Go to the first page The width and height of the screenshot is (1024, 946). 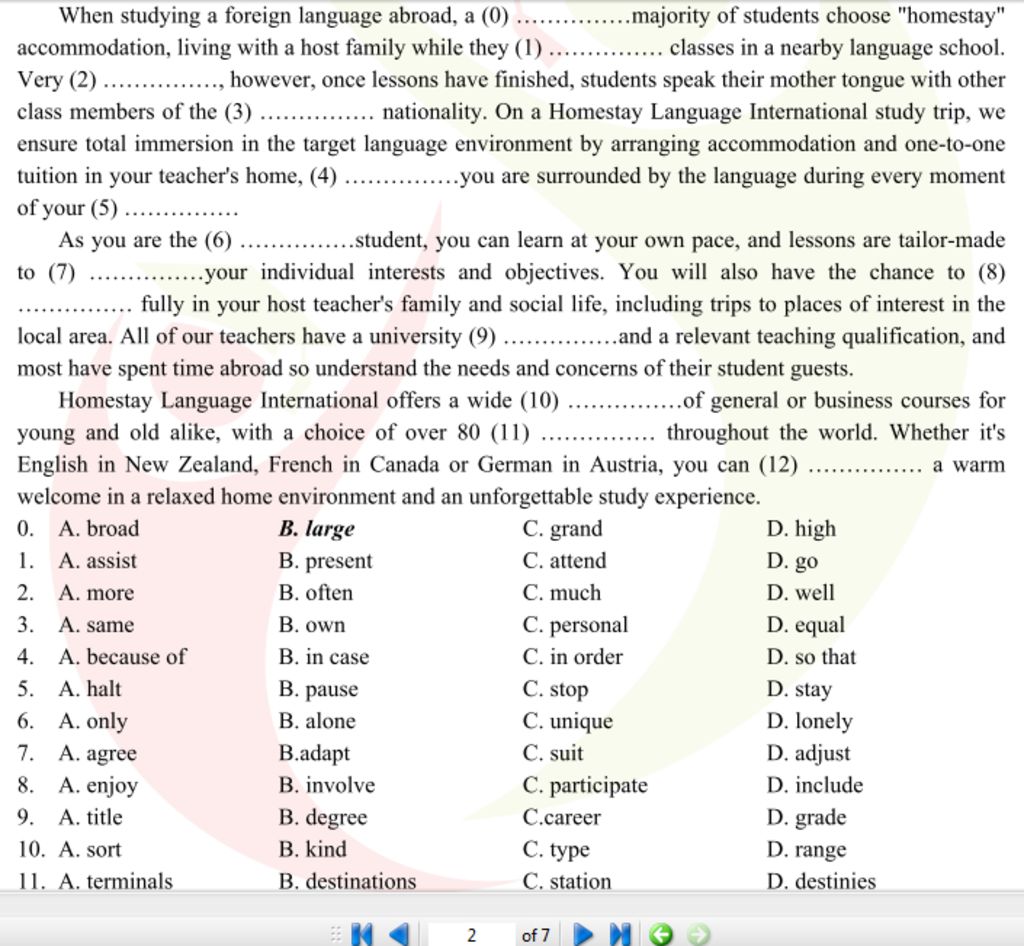[x=362, y=935]
